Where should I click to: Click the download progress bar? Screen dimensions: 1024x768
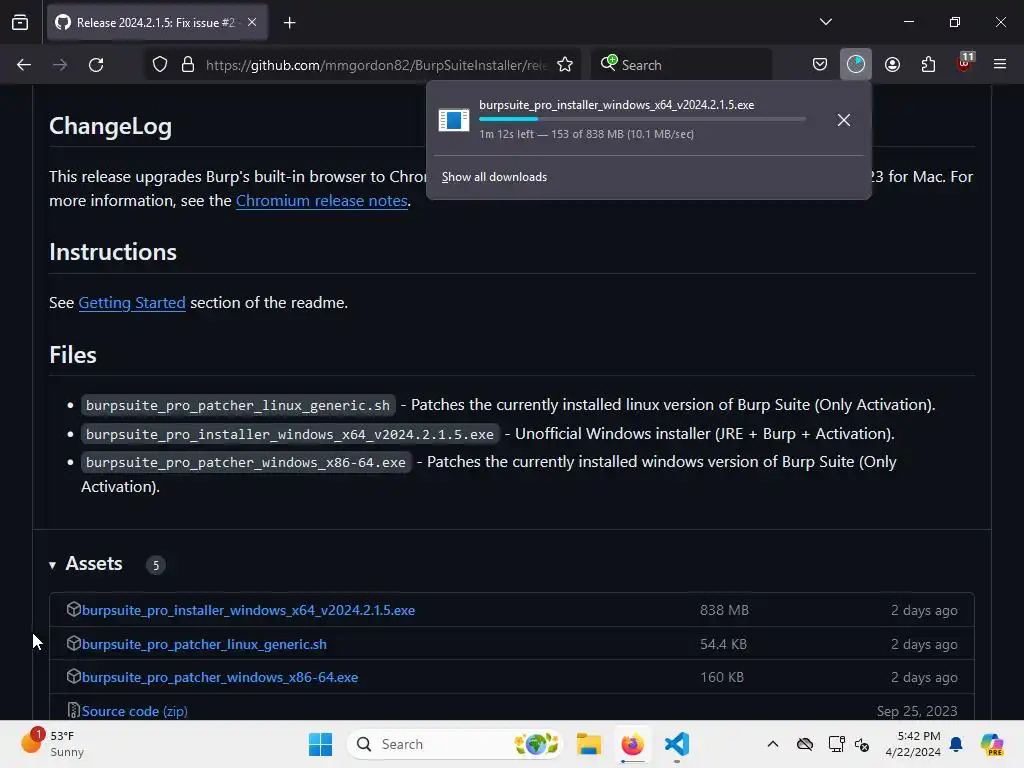pyautogui.click(x=643, y=119)
